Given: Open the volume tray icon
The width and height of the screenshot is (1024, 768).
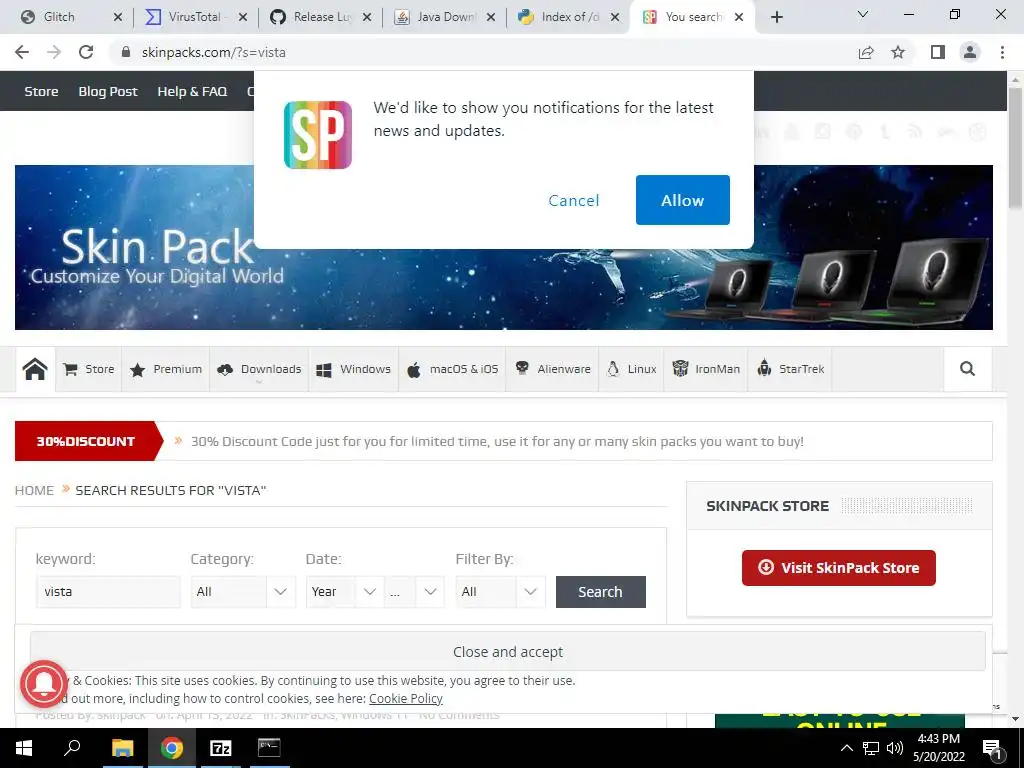Looking at the screenshot, I should 895,748.
